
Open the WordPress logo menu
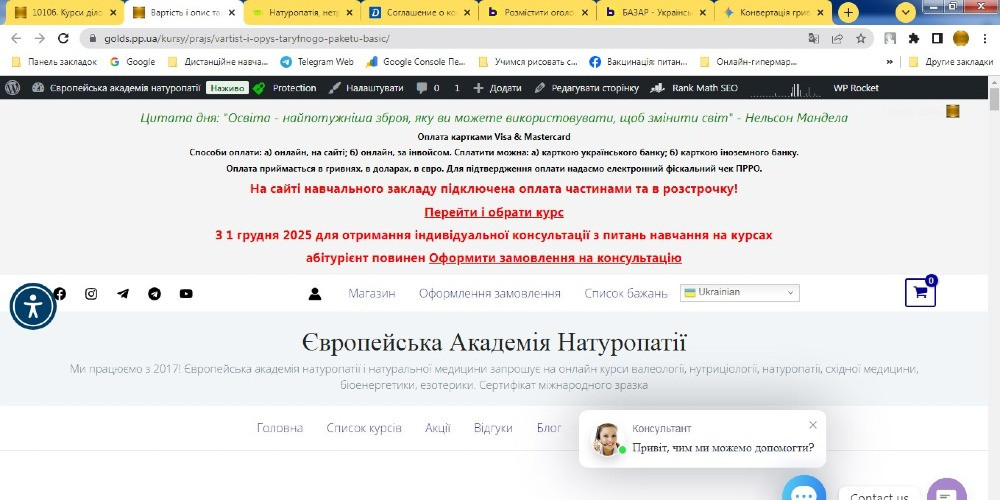point(13,88)
